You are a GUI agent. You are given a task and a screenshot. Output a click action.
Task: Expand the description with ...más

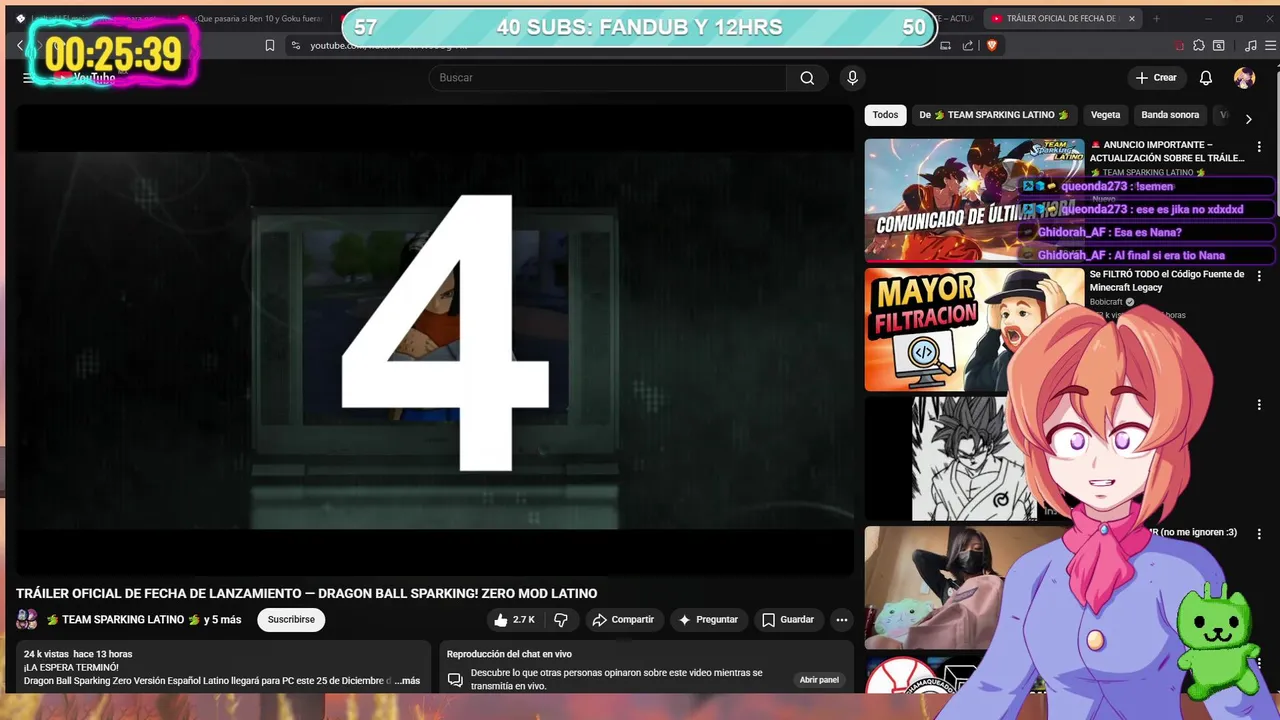407,681
